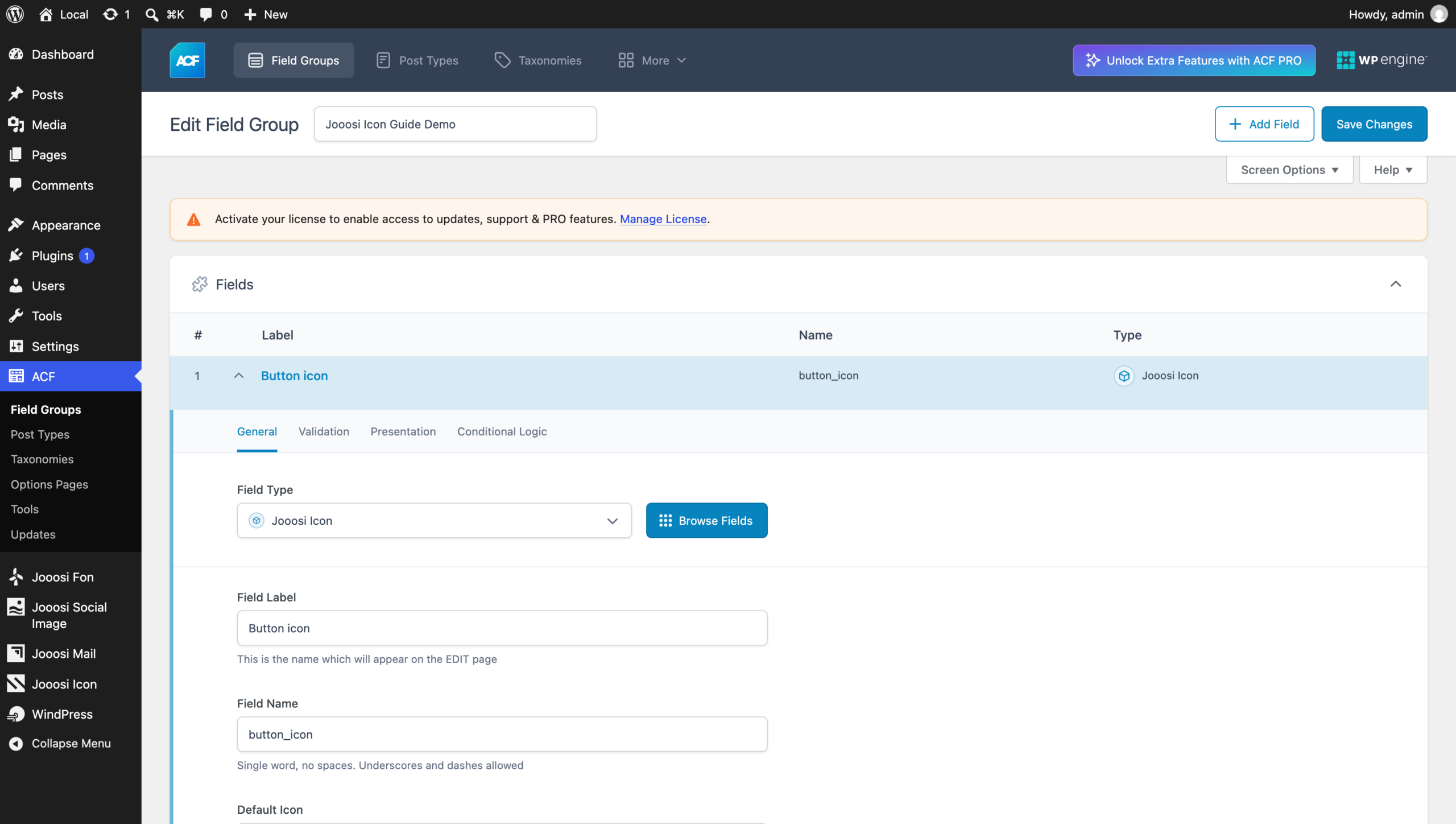The height and width of the screenshot is (824, 1456).
Task: Open the updates indicator in the admin bar
Action: (117, 14)
